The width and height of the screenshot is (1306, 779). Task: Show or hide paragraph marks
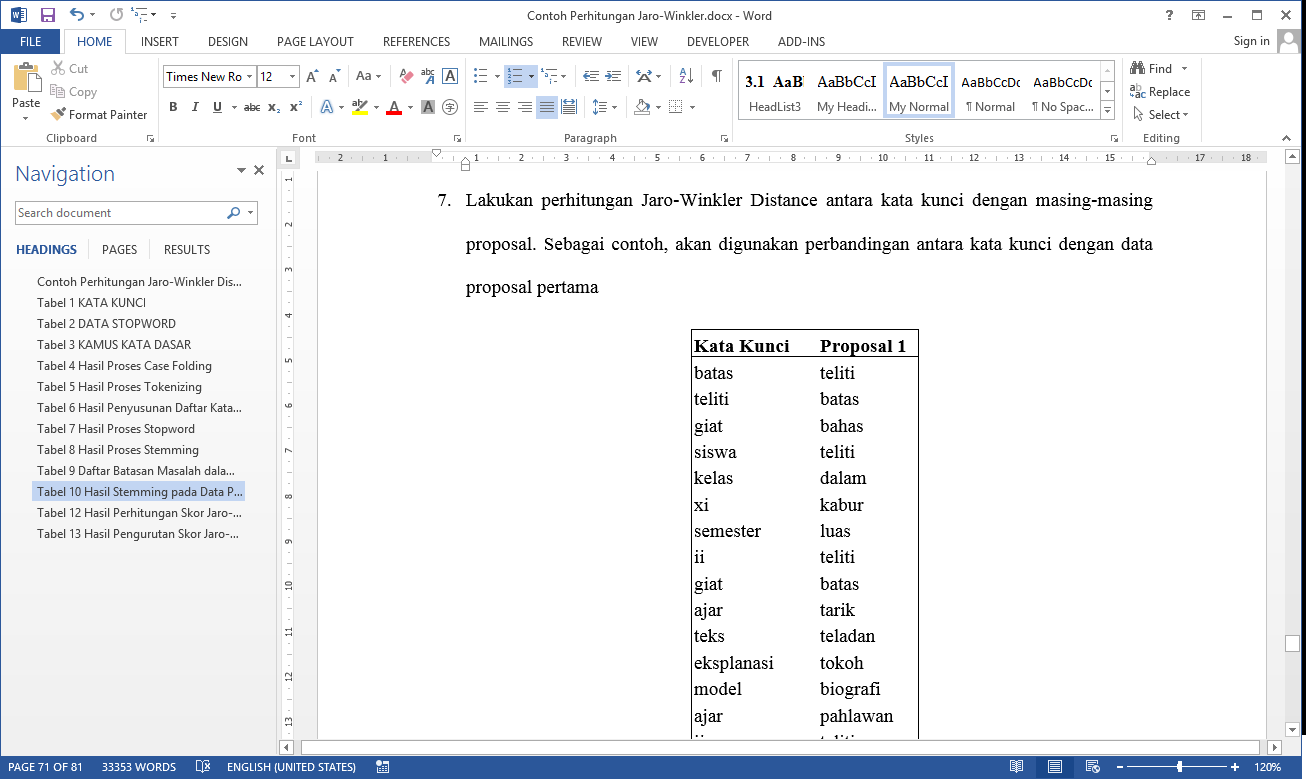point(717,76)
